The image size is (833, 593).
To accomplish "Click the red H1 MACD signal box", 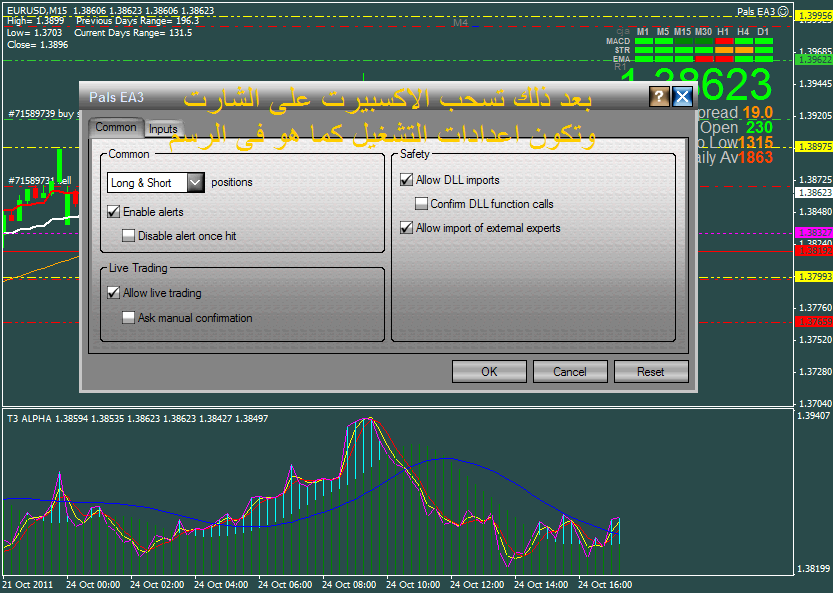I will click(x=722, y=41).
